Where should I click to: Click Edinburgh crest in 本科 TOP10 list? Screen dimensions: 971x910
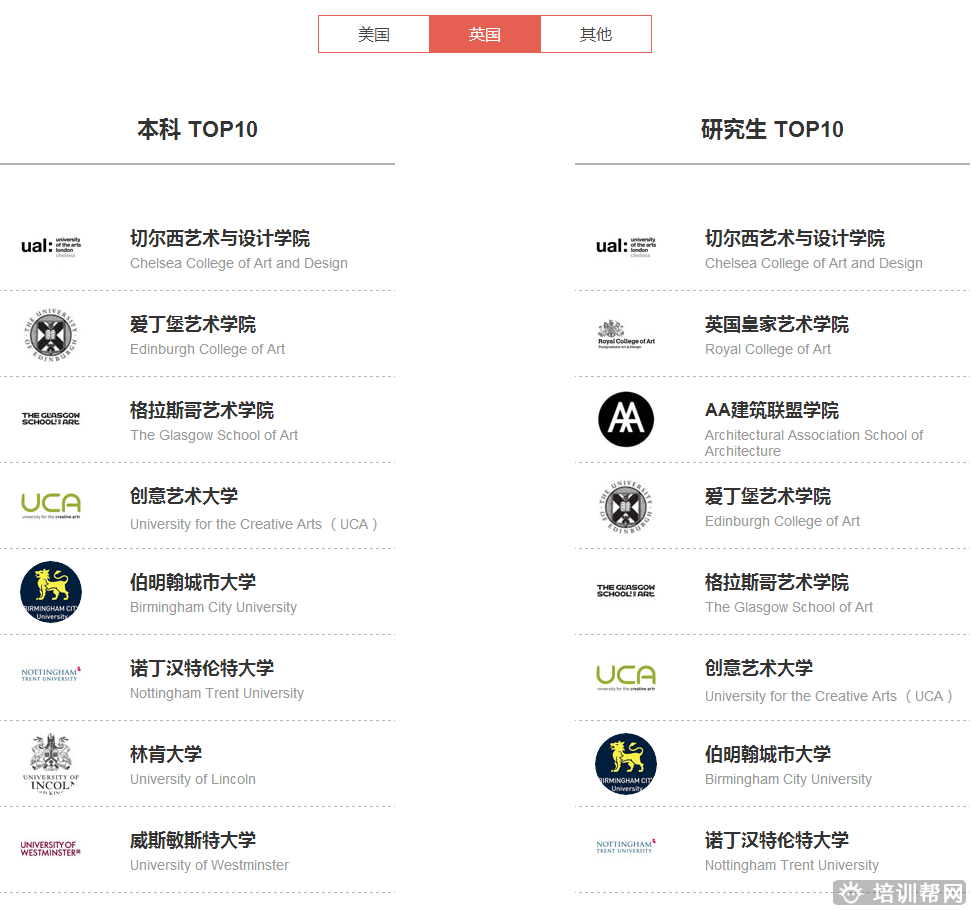[51, 335]
